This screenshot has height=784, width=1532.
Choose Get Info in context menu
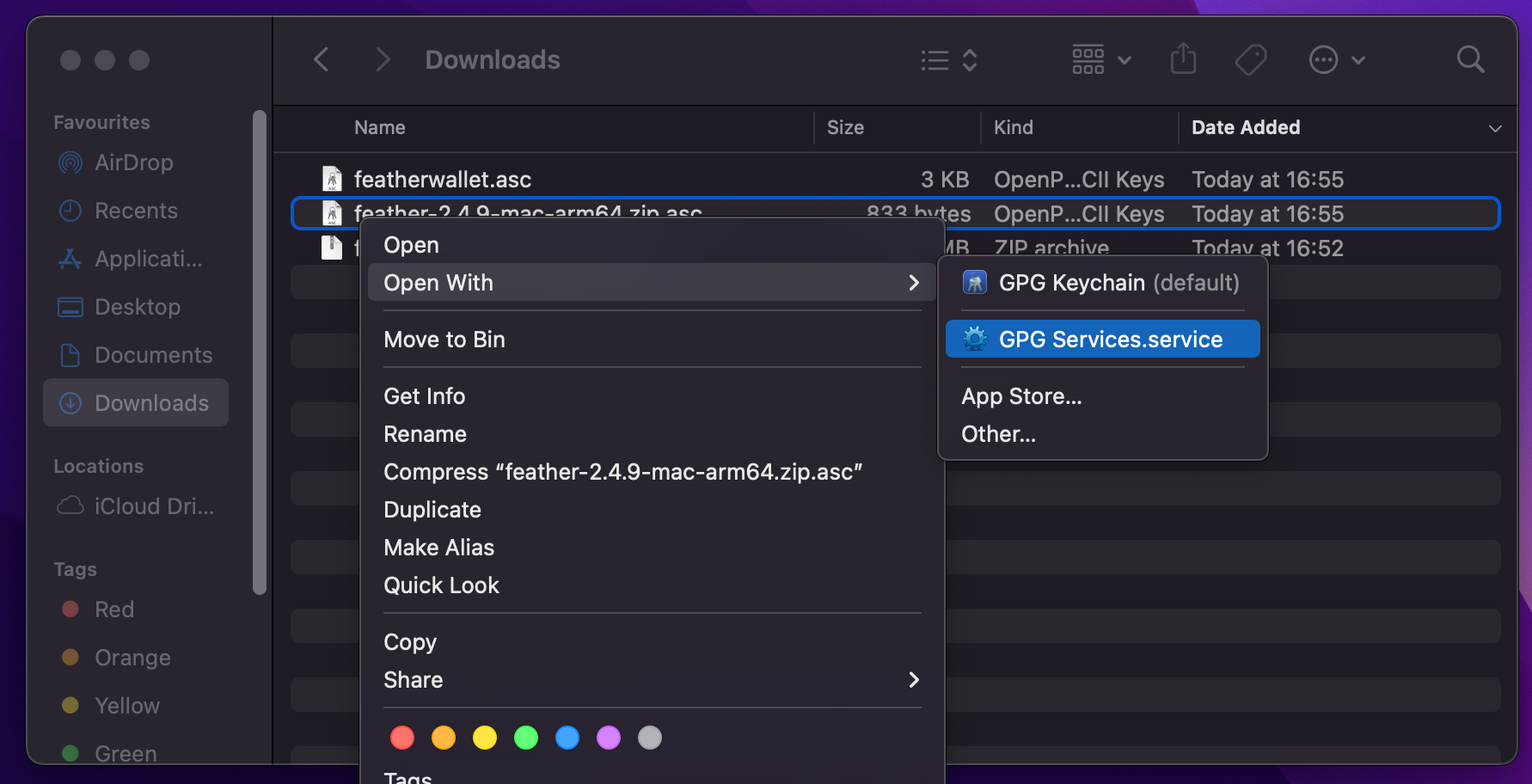652,396
